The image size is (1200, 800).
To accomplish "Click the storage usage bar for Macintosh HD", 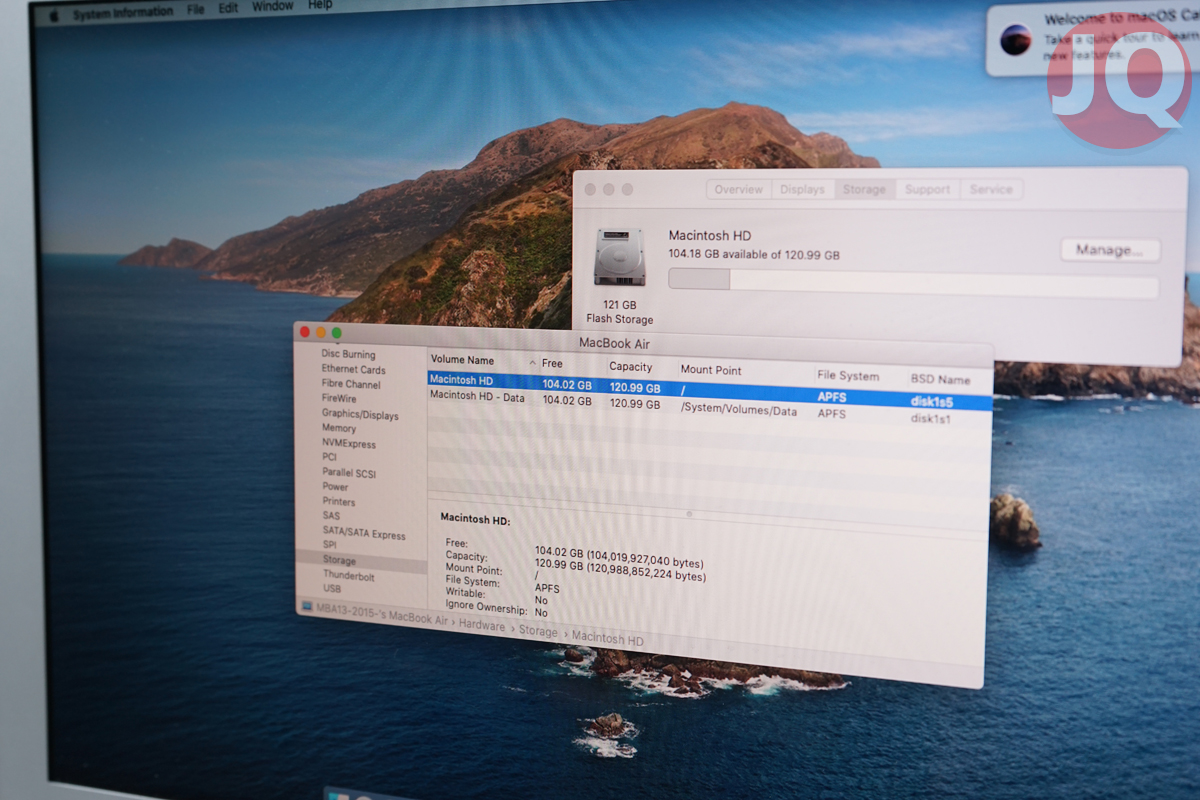I will [x=913, y=281].
